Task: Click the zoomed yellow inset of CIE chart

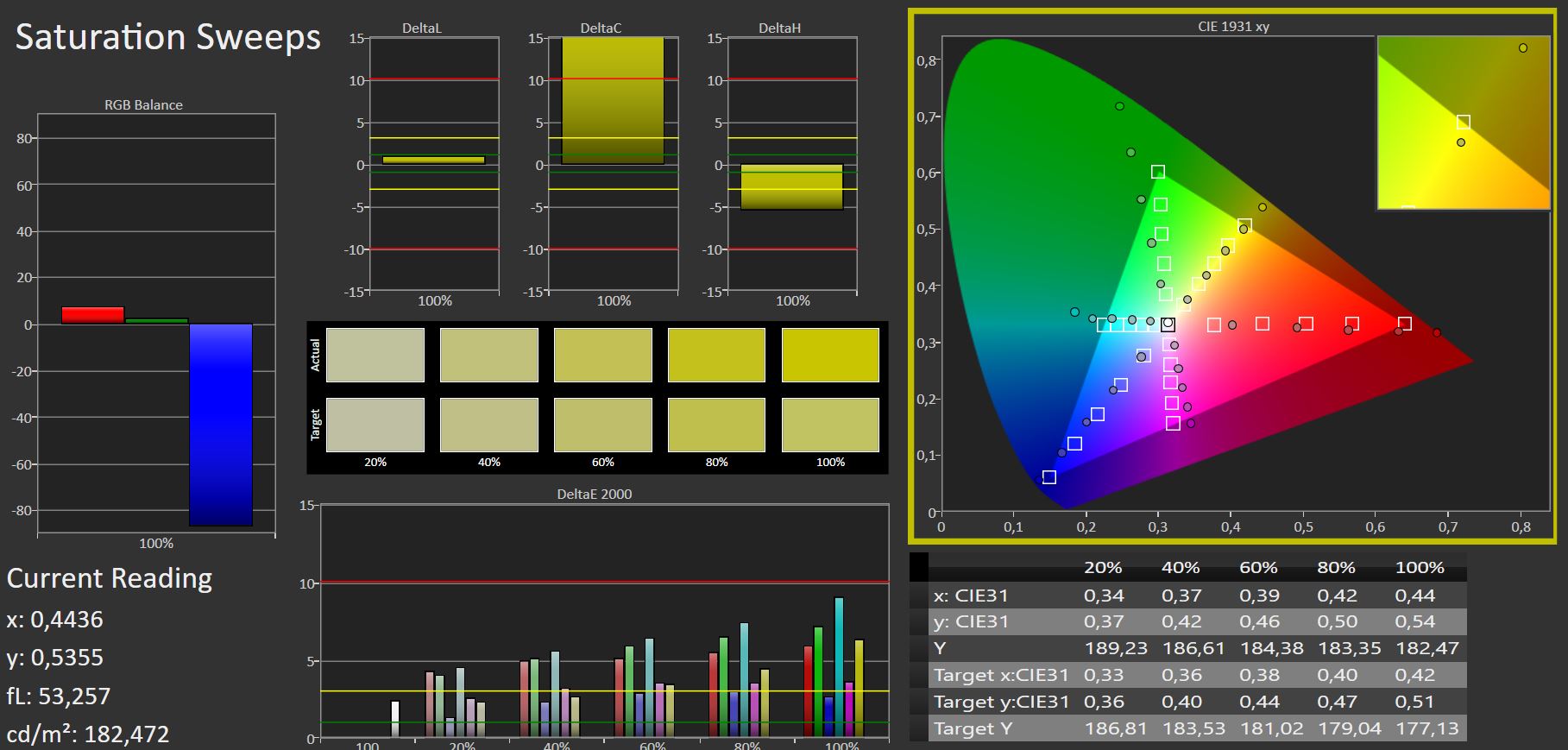Action: (x=1464, y=123)
